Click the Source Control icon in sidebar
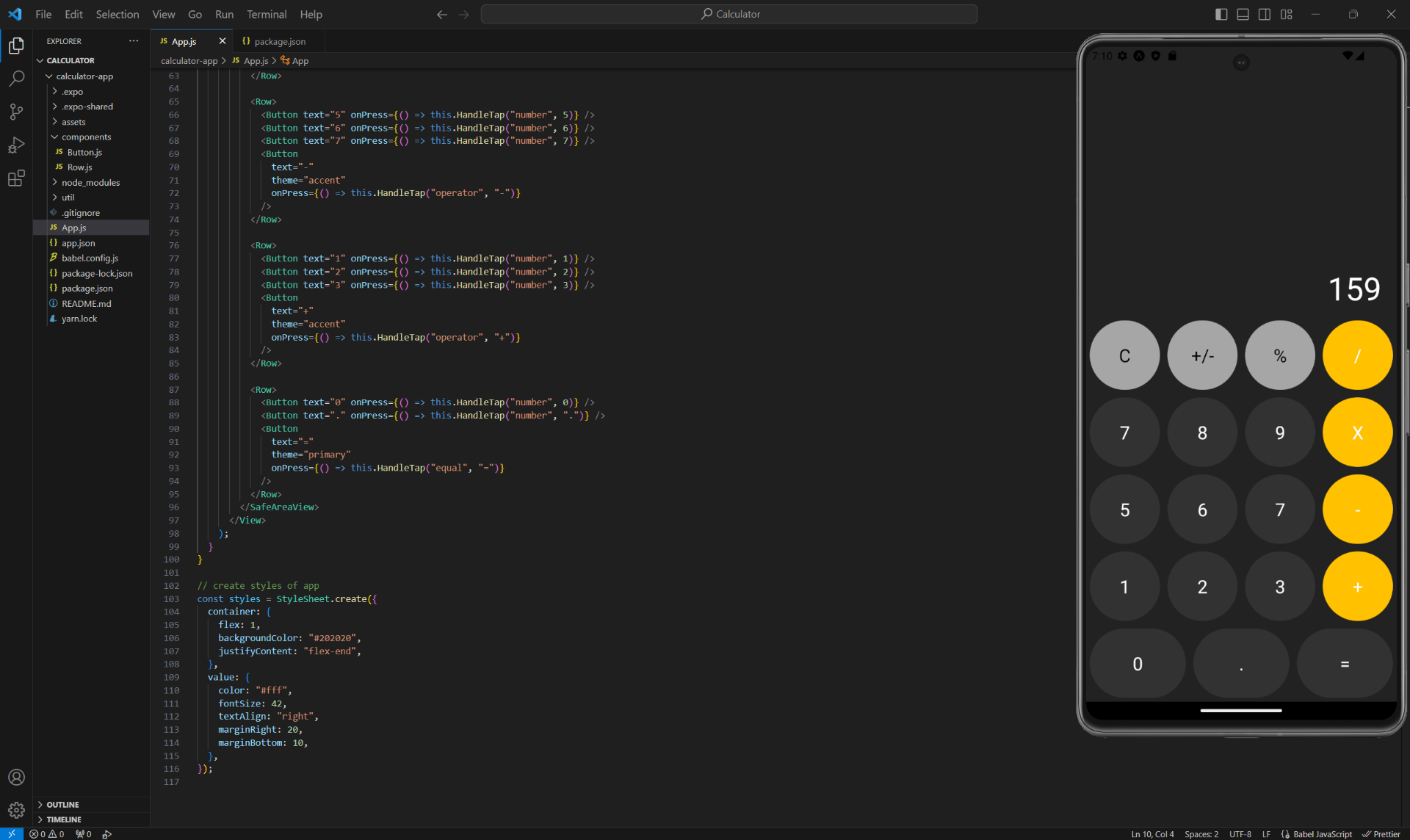Image resolution: width=1410 pixels, height=840 pixels. [15, 111]
